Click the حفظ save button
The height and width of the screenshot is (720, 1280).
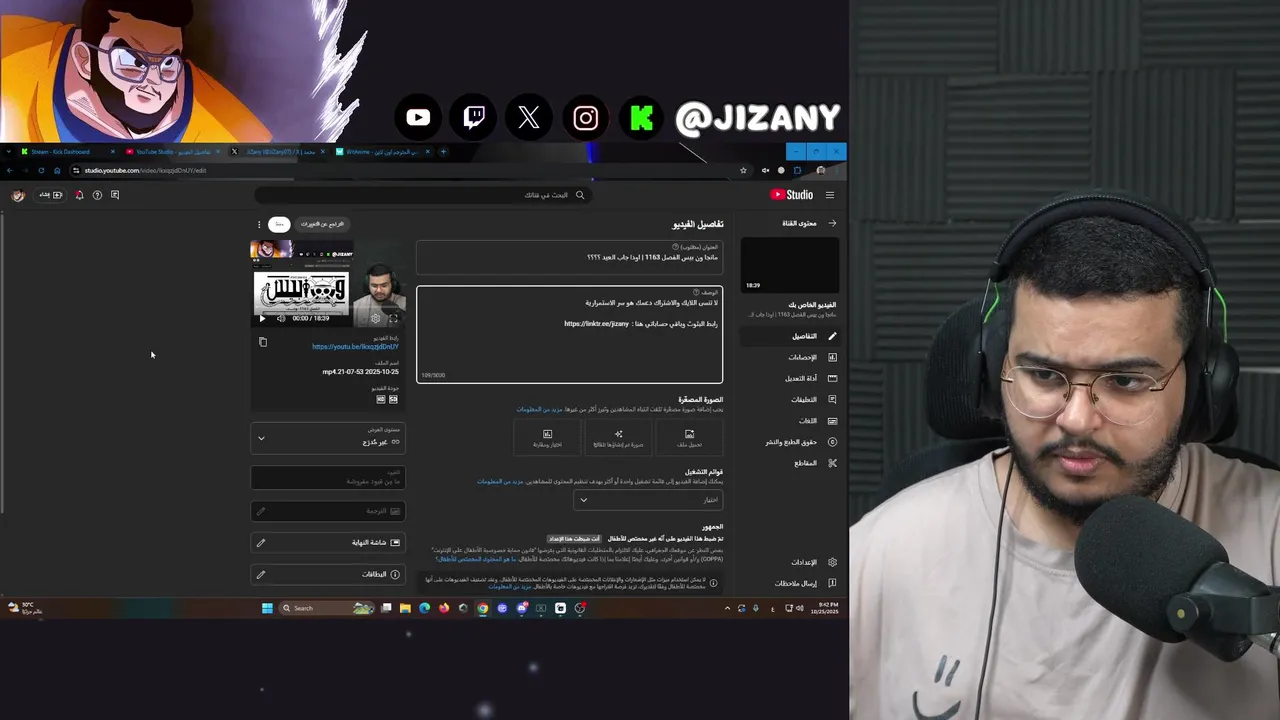[279, 224]
